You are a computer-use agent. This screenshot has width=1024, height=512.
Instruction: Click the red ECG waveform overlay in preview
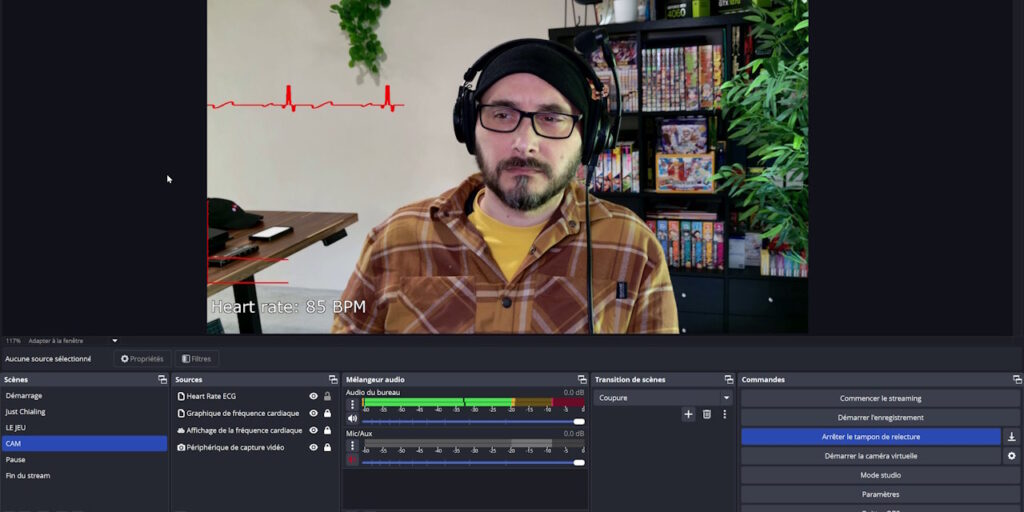[x=306, y=100]
